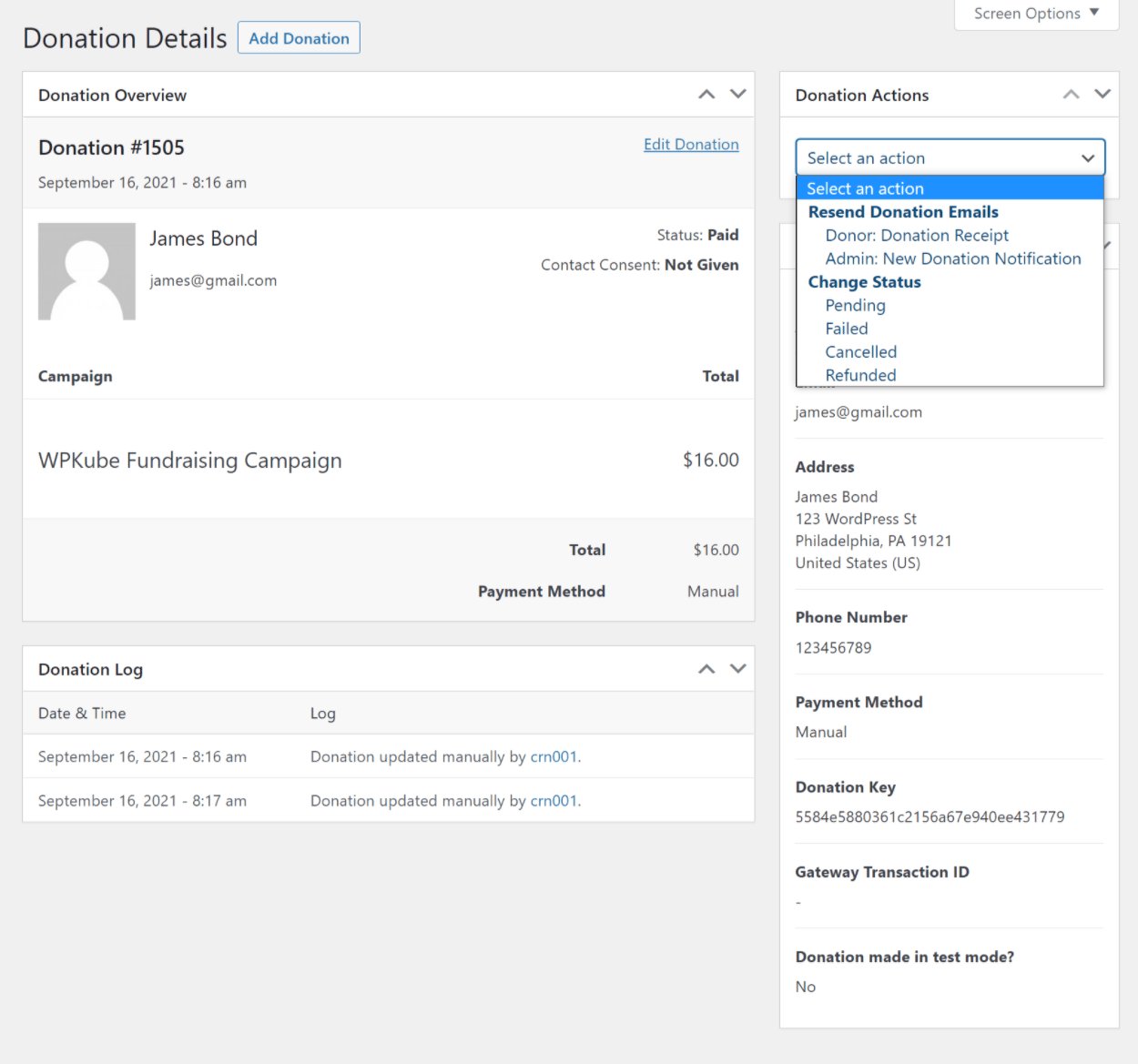The image size is (1138, 1064).
Task: Open the Screen Options dropdown
Action: tap(1036, 14)
